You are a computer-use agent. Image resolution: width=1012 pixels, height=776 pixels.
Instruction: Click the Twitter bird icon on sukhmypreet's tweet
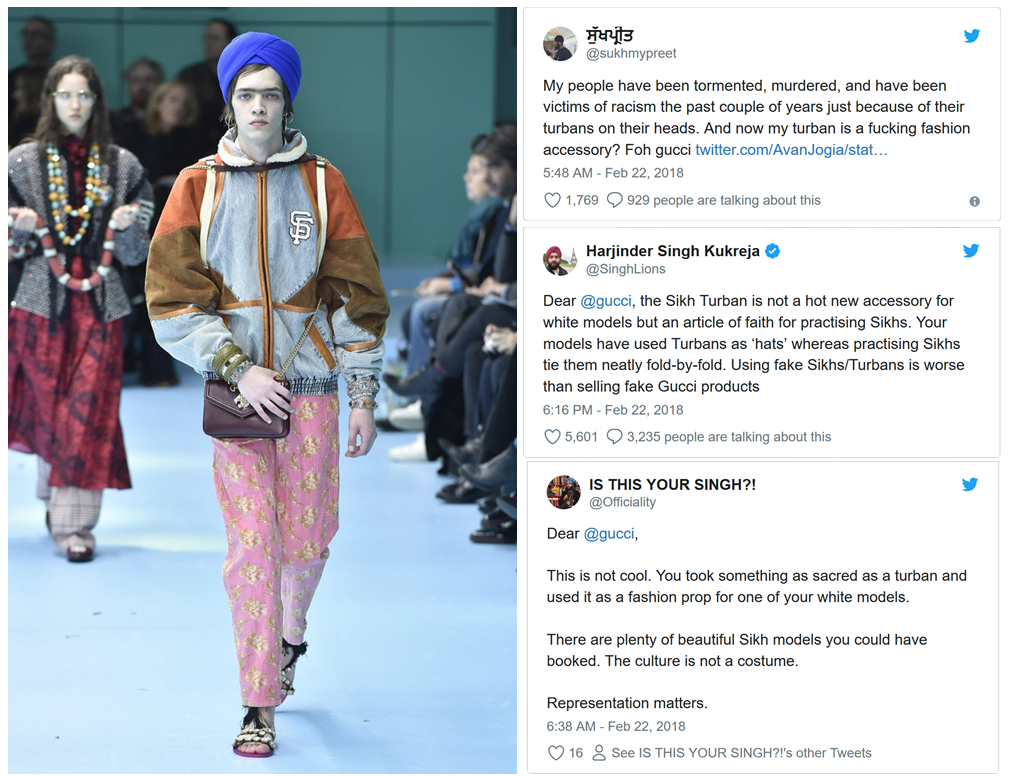(971, 36)
